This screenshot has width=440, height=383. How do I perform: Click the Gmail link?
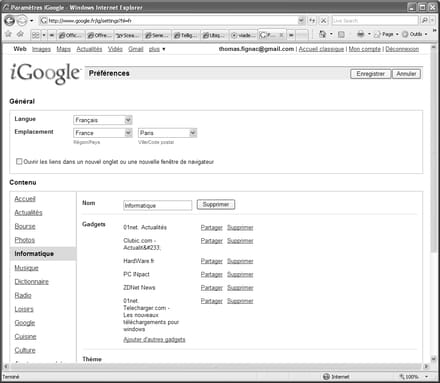click(x=136, y=49)
